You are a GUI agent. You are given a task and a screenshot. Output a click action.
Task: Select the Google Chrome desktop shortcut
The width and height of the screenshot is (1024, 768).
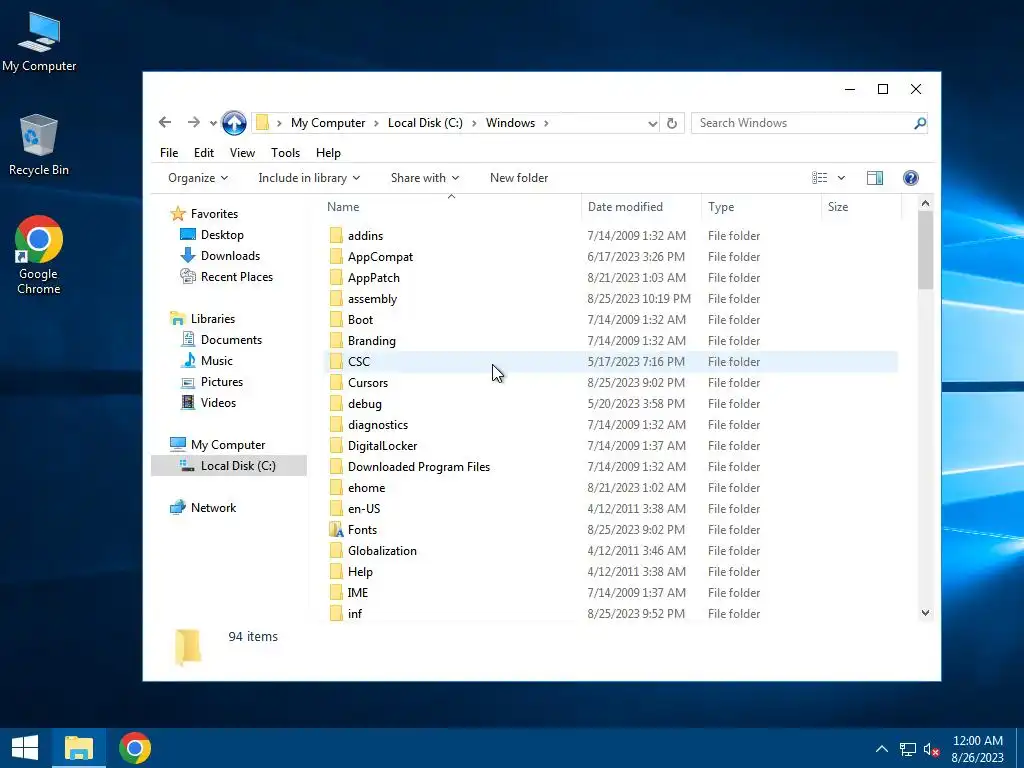tap(39, 255)
